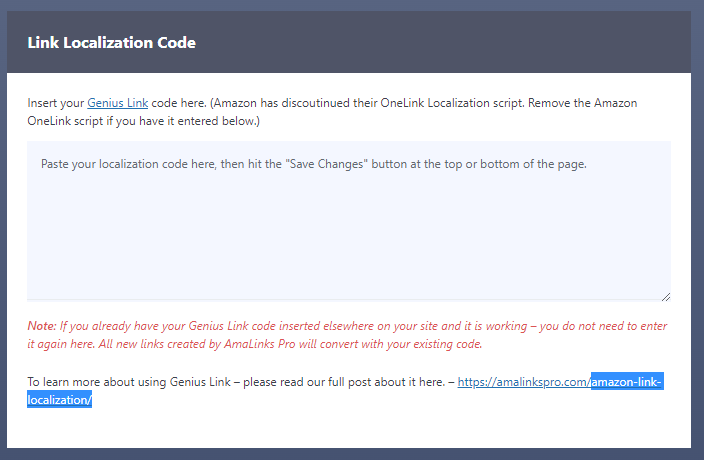Click the dark header bar empty area
704x460 pixels.
click(450, 43)
